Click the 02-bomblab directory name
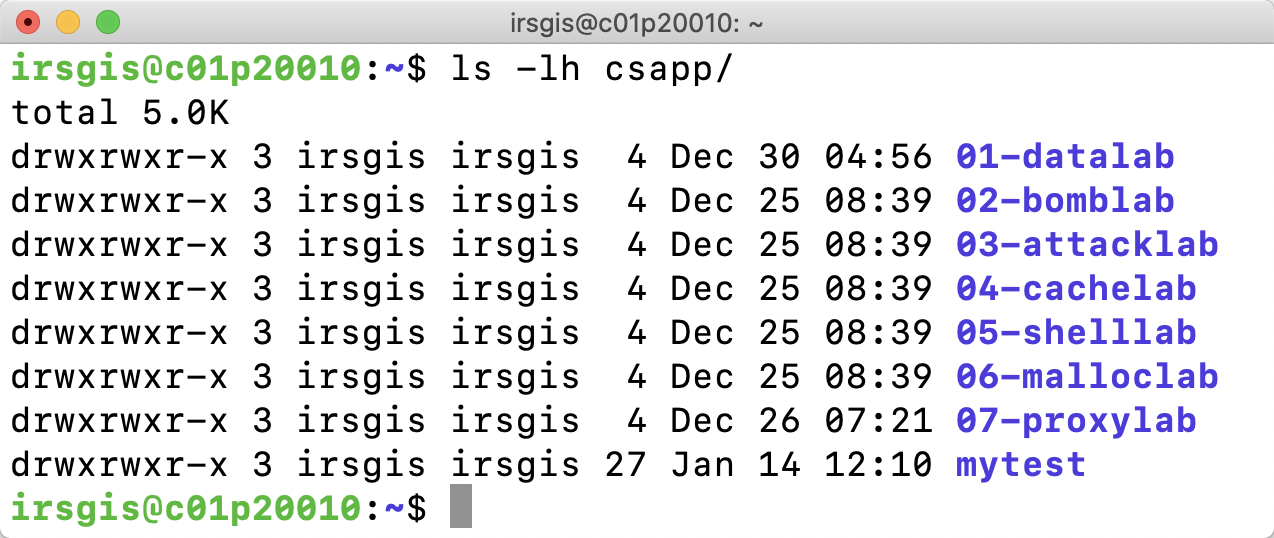 [x=1065, y=201]
